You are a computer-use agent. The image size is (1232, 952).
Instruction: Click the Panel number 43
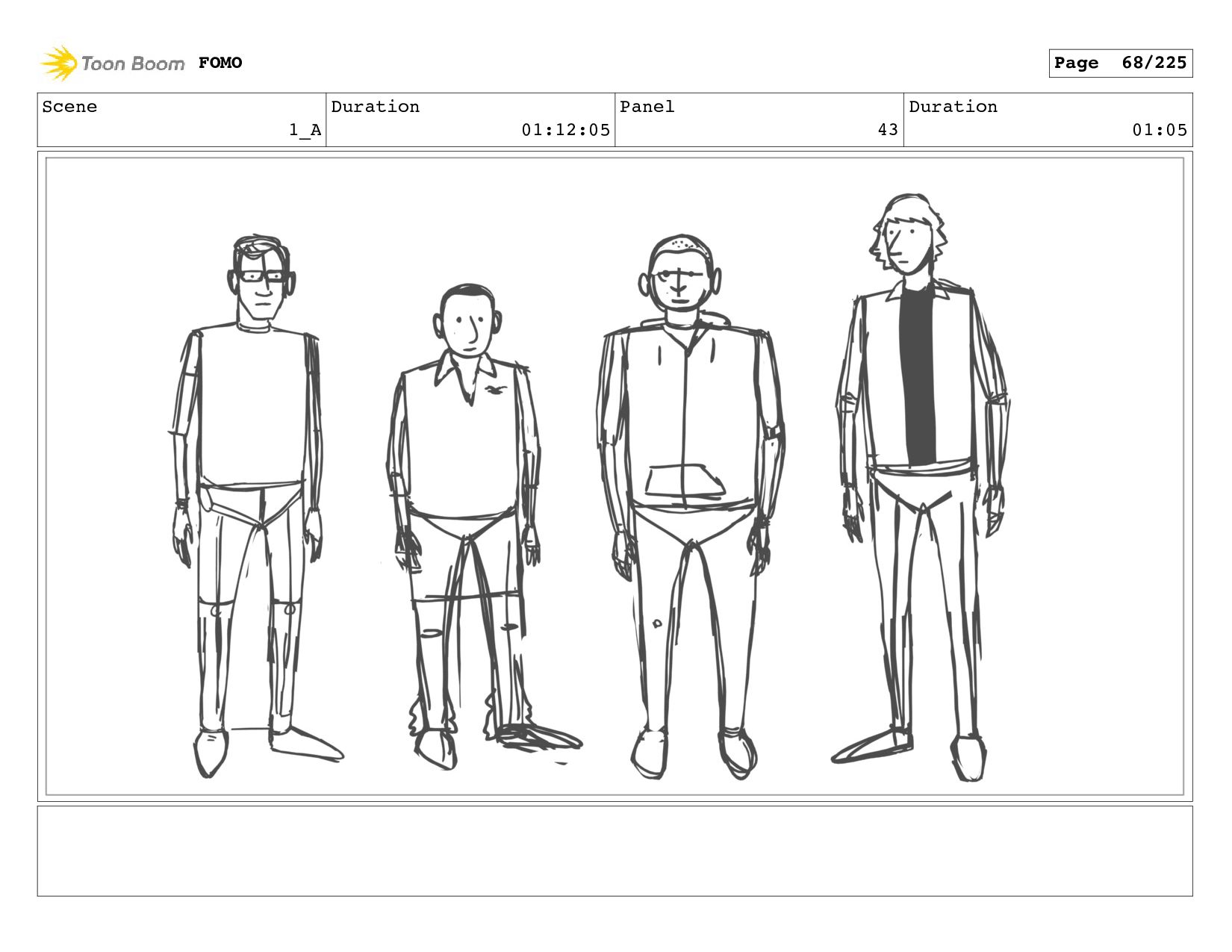[888, 130]
